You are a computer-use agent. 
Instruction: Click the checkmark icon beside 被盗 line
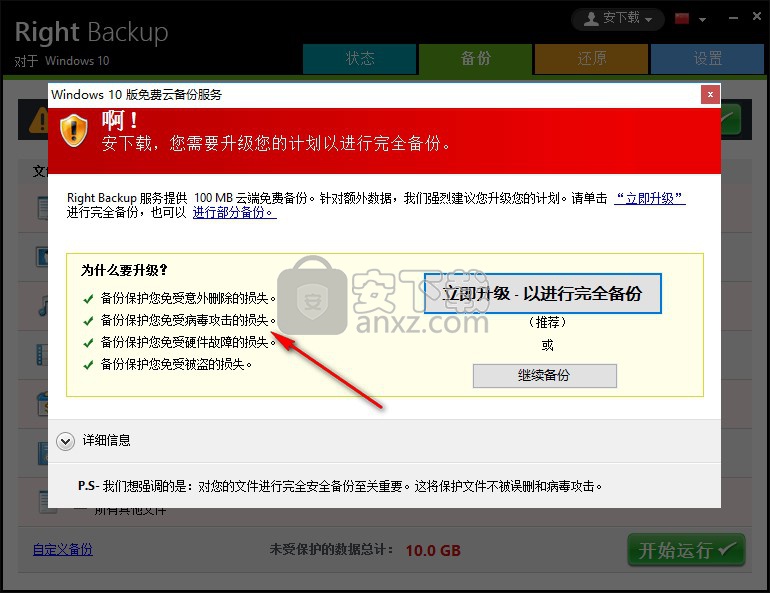(x=88, y=365)
